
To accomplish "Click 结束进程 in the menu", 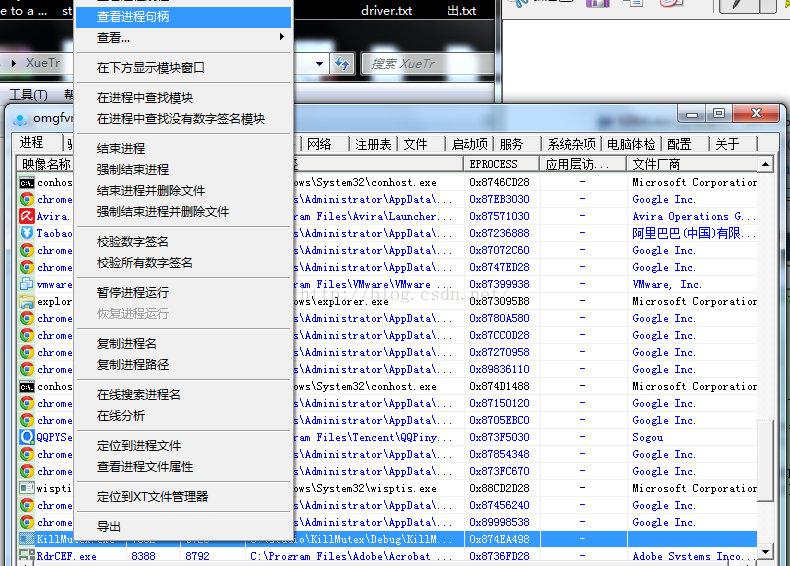I will (183, 149).
